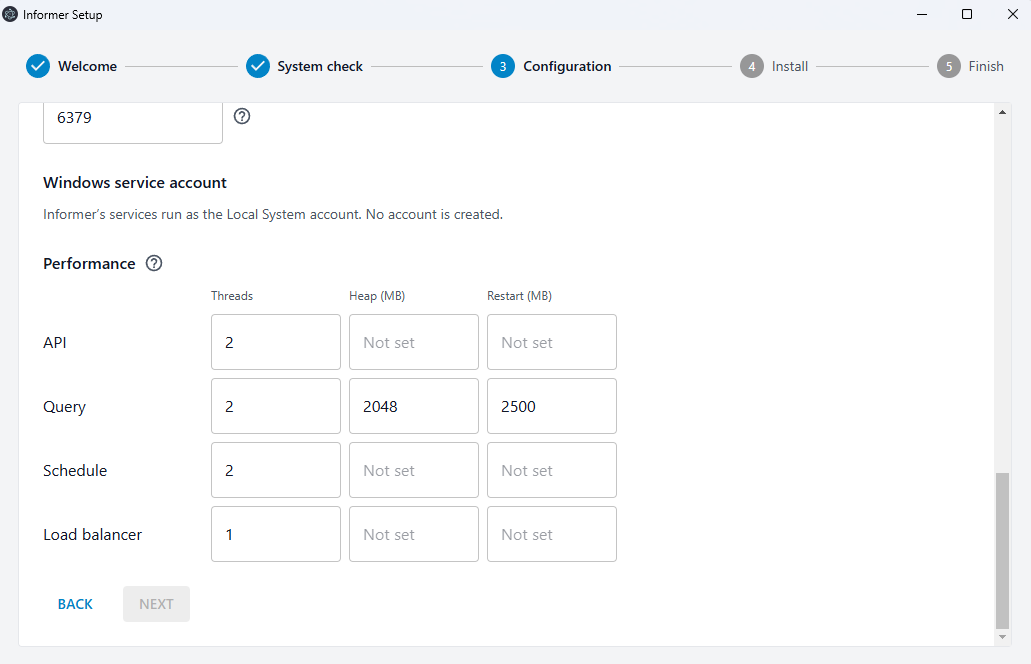Click the Local System account description text

[273, 214]
